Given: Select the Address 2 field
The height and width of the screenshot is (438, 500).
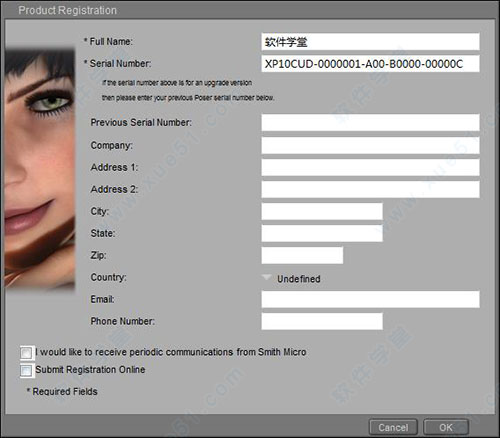Looking at the screenshot, I should (370, 189).
